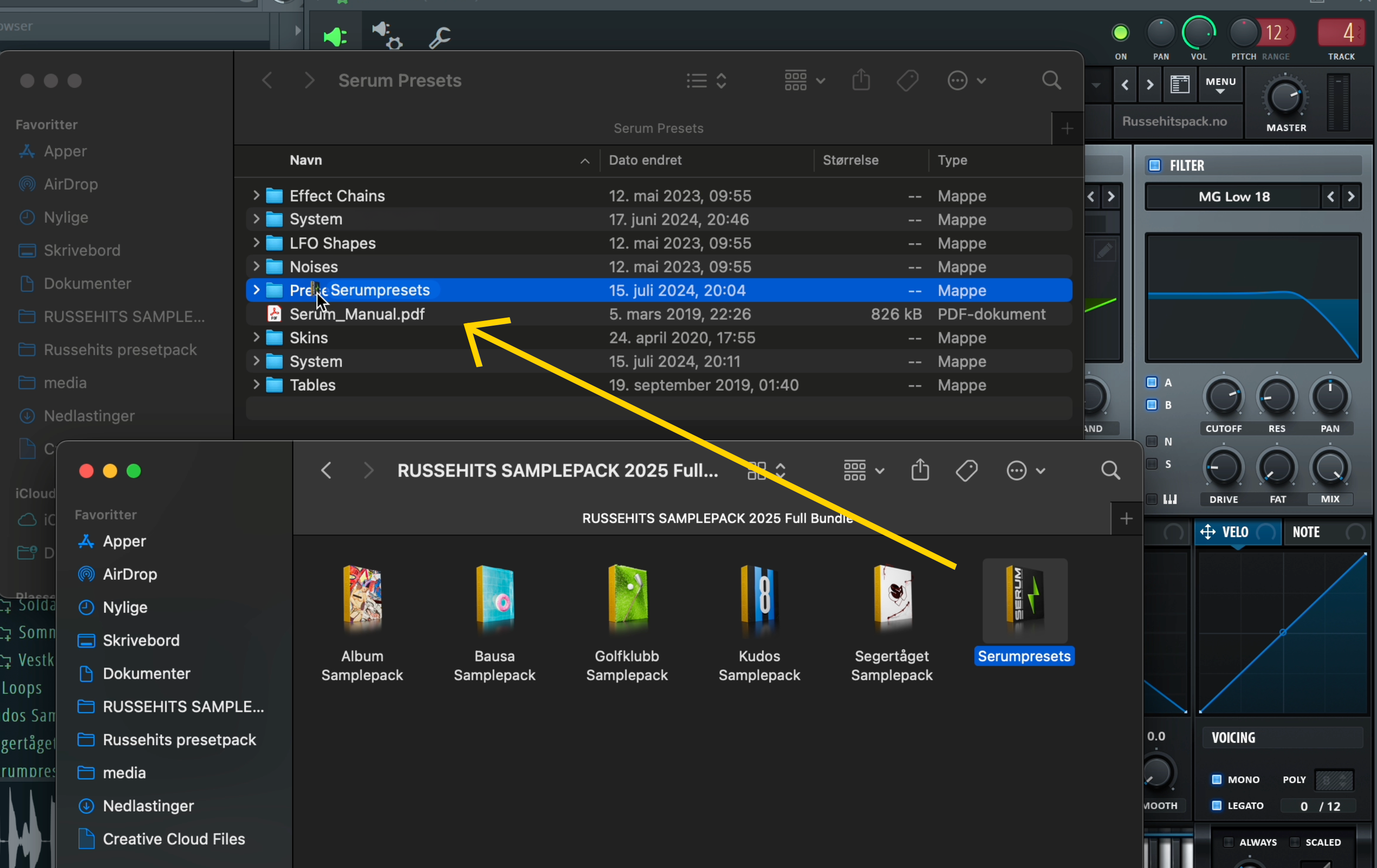This screenshot has width=1377, height=868.
Task: Open Russehits presetpack in the sidebar
Action: click(179, 740)
